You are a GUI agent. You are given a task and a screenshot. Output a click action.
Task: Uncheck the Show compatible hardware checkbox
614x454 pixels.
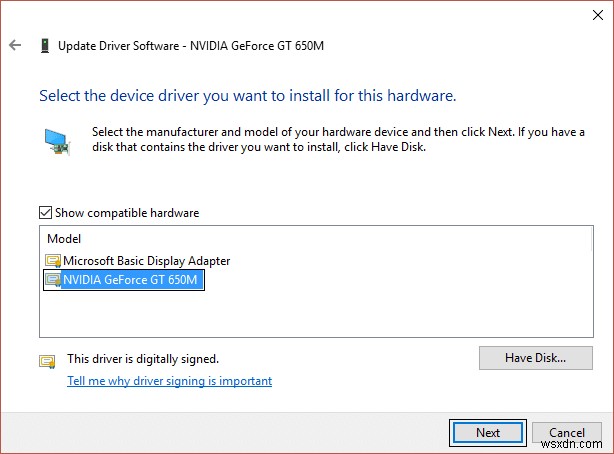pos(45,212)
